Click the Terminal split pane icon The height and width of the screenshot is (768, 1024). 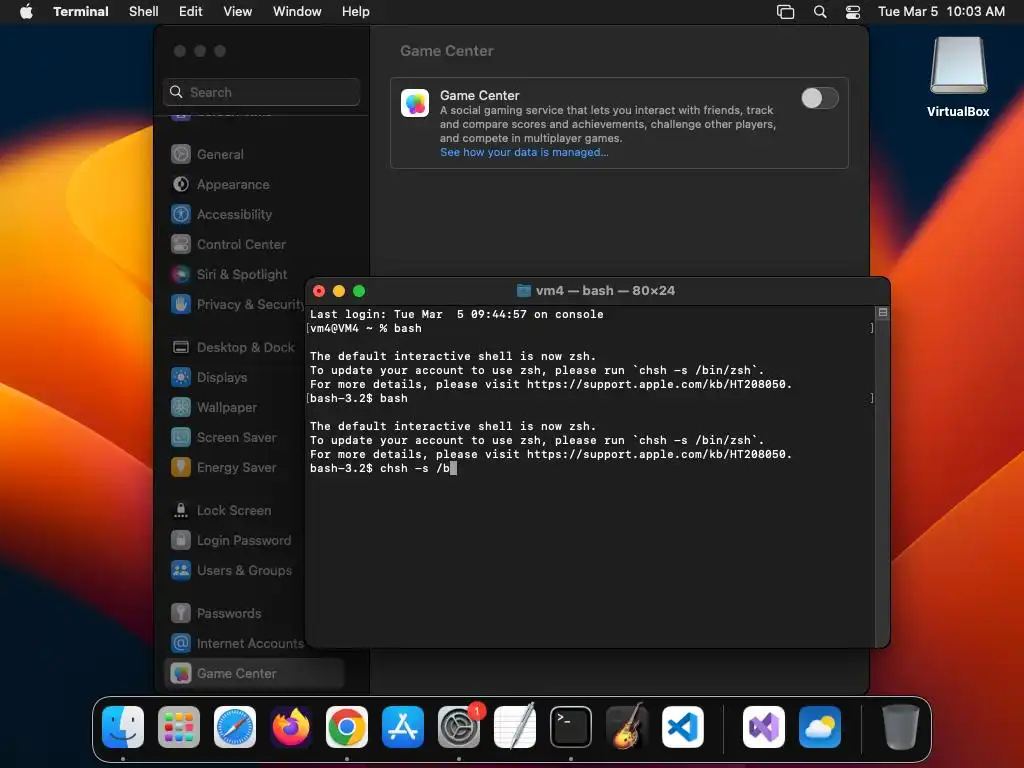click(x=882, y=312)
